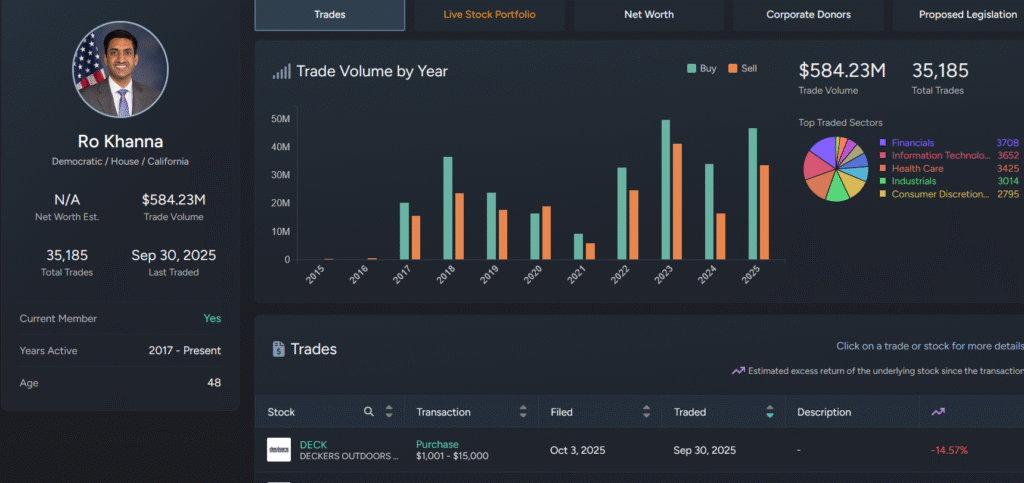Open Ro Khanna's profile photo

pyautogui.click(x=120, y=70)
